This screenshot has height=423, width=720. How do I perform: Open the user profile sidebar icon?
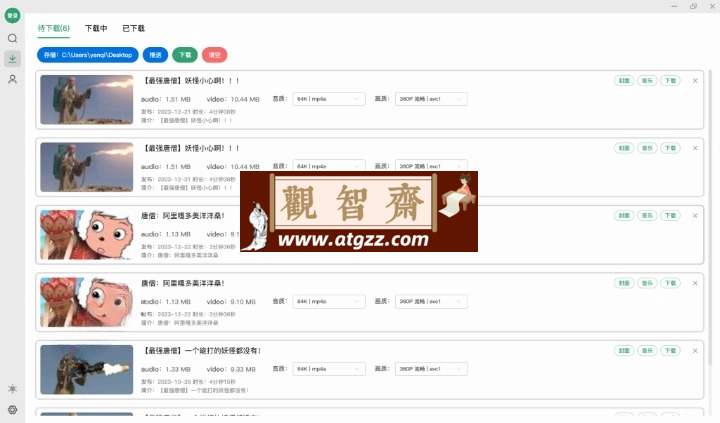point(12,79)
